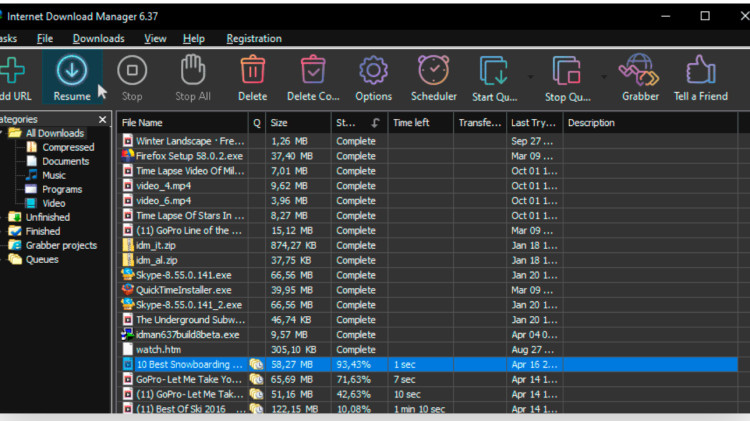The width and height of the screenshot is (750, 421).
Task: Close the Categories side panel
Action: (102, 119)
